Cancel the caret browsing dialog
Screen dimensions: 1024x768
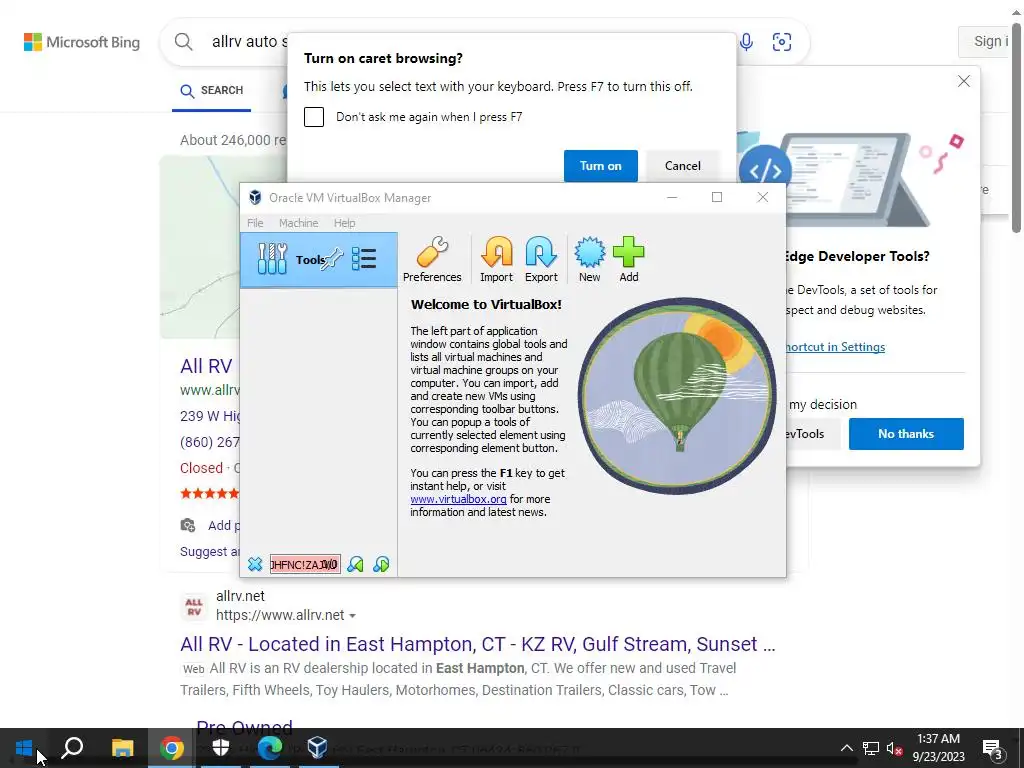pos(682,166)
